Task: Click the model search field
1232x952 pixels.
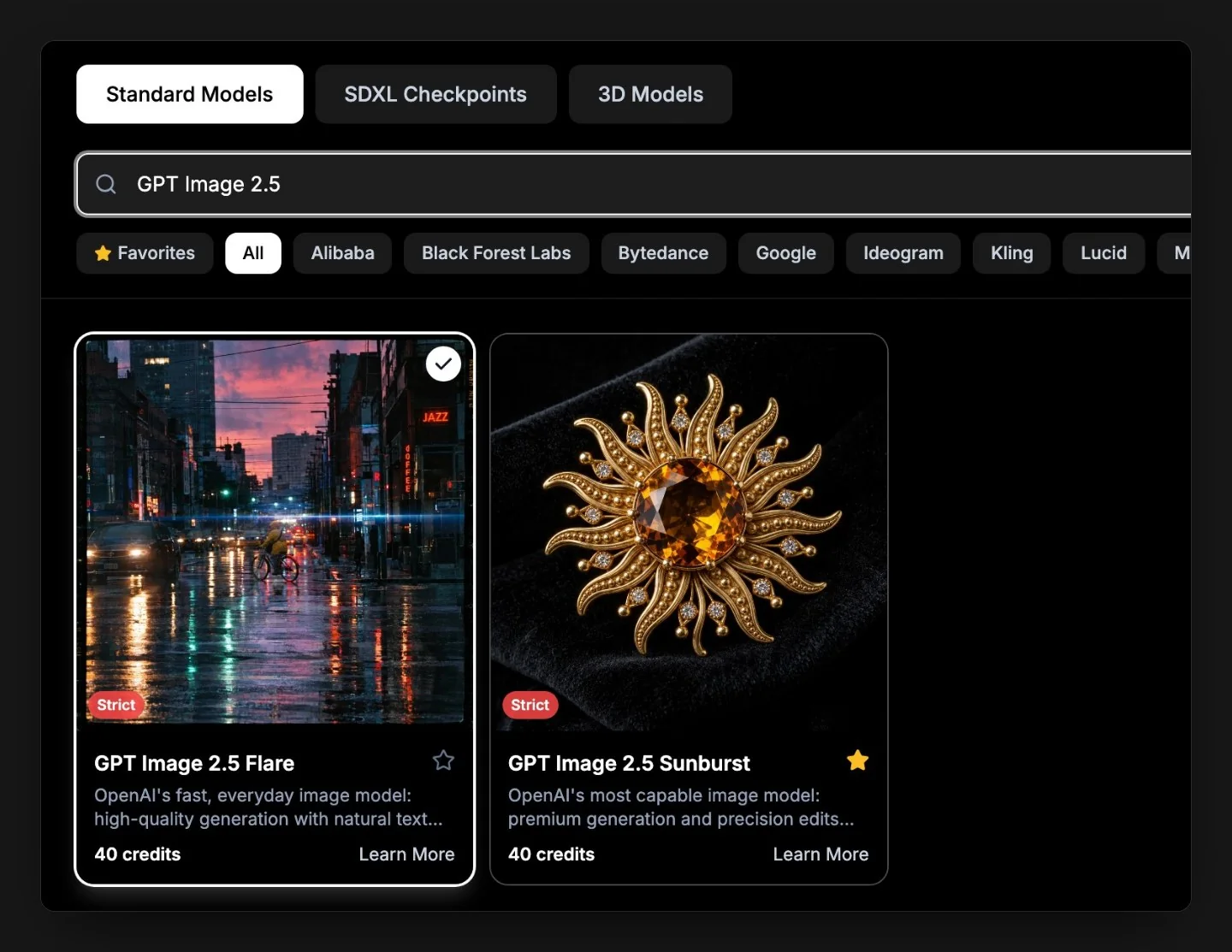Action: click(x=633, y=184)
